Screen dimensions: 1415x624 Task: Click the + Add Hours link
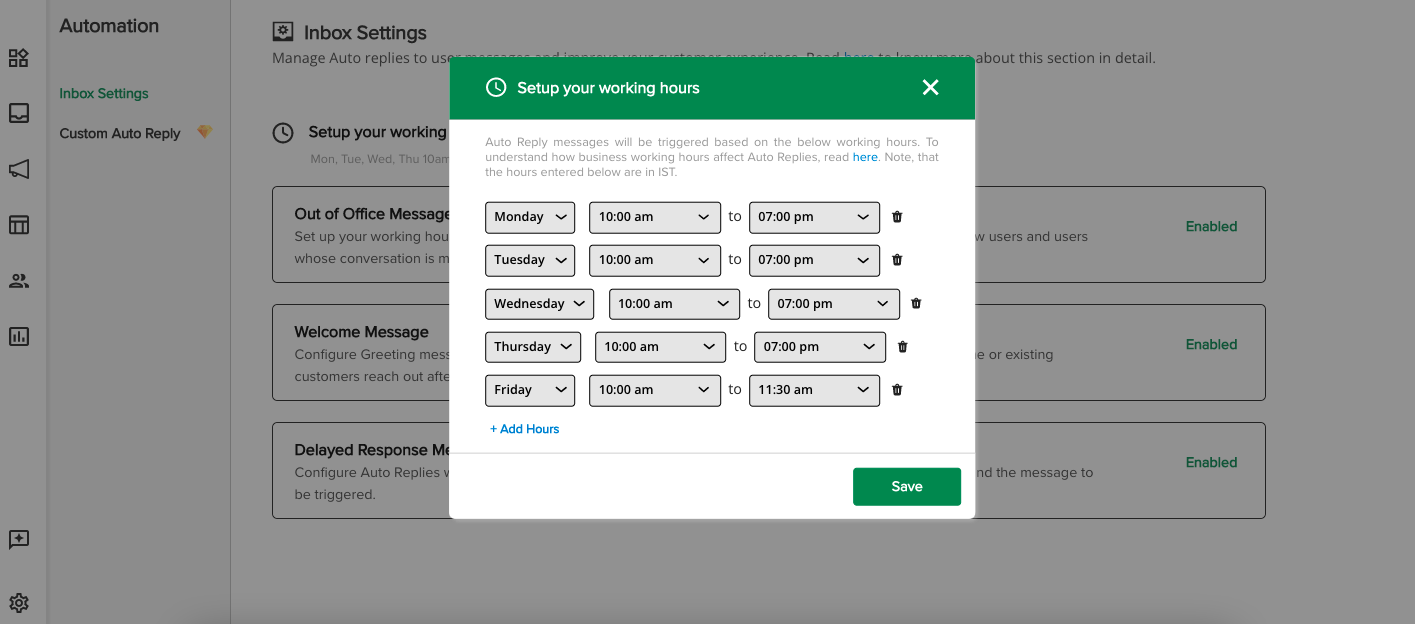[x=525, y=429]
